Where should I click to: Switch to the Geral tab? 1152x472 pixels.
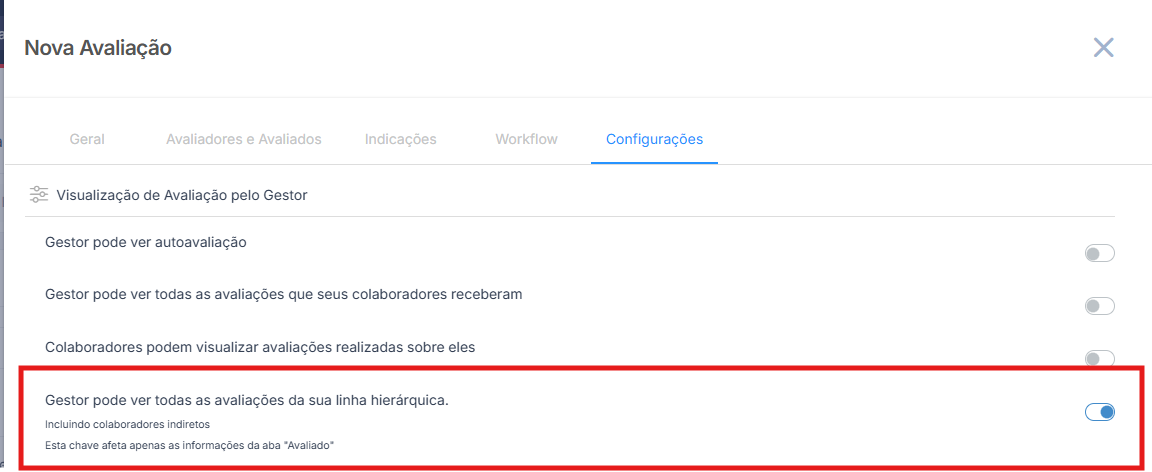click(87, 139)
